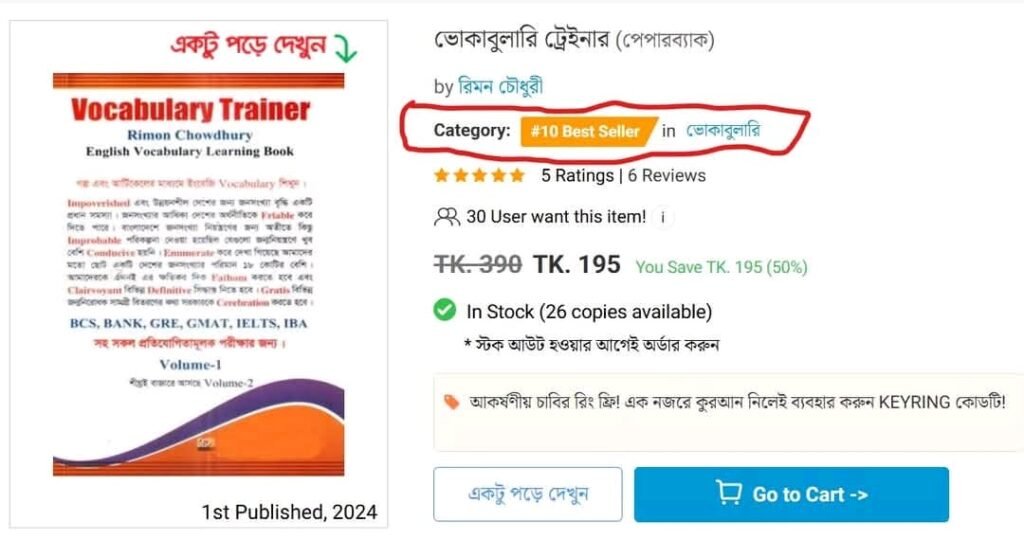Open the Vocabulary Trainer book cover thumbnail

click(199, 274)
